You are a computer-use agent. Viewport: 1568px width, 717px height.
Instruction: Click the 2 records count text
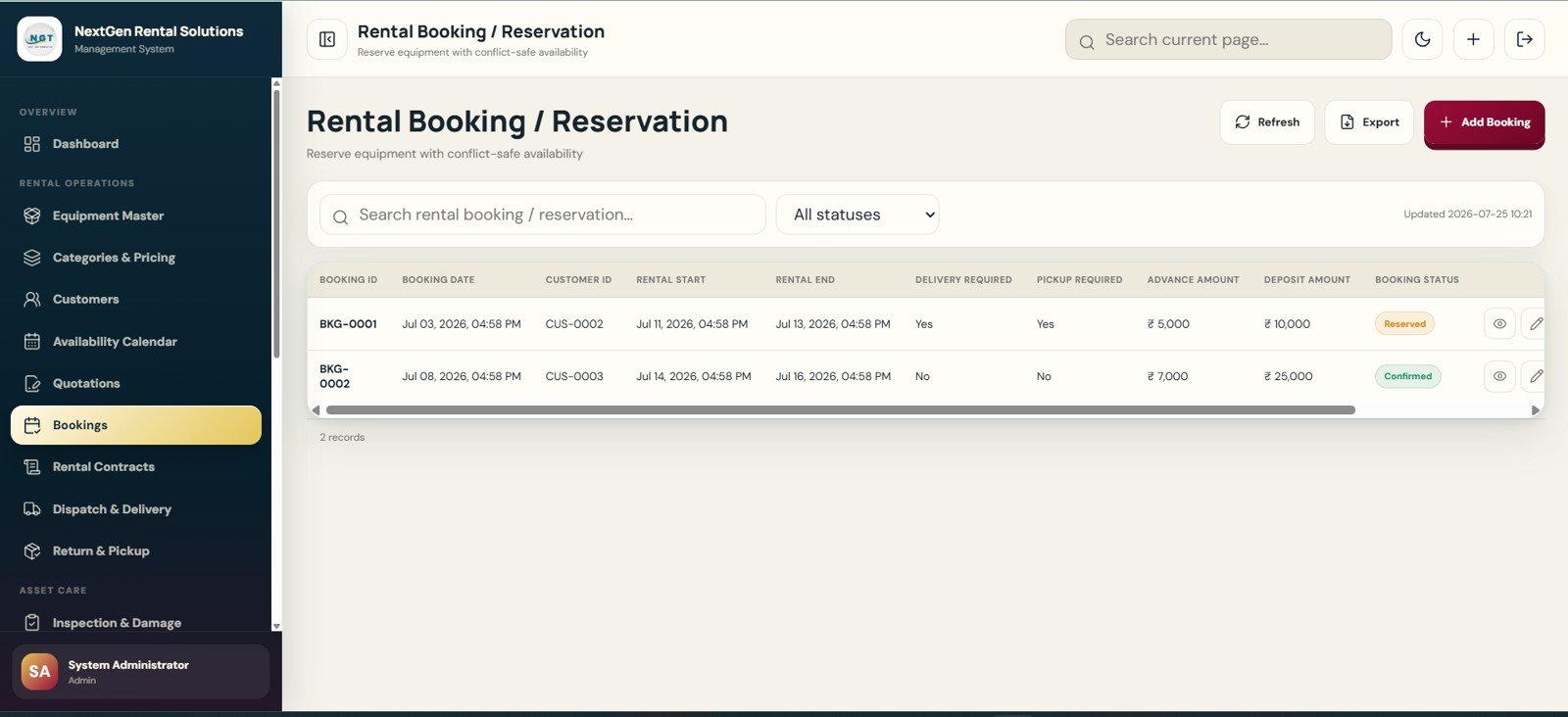tap(342, 438)
